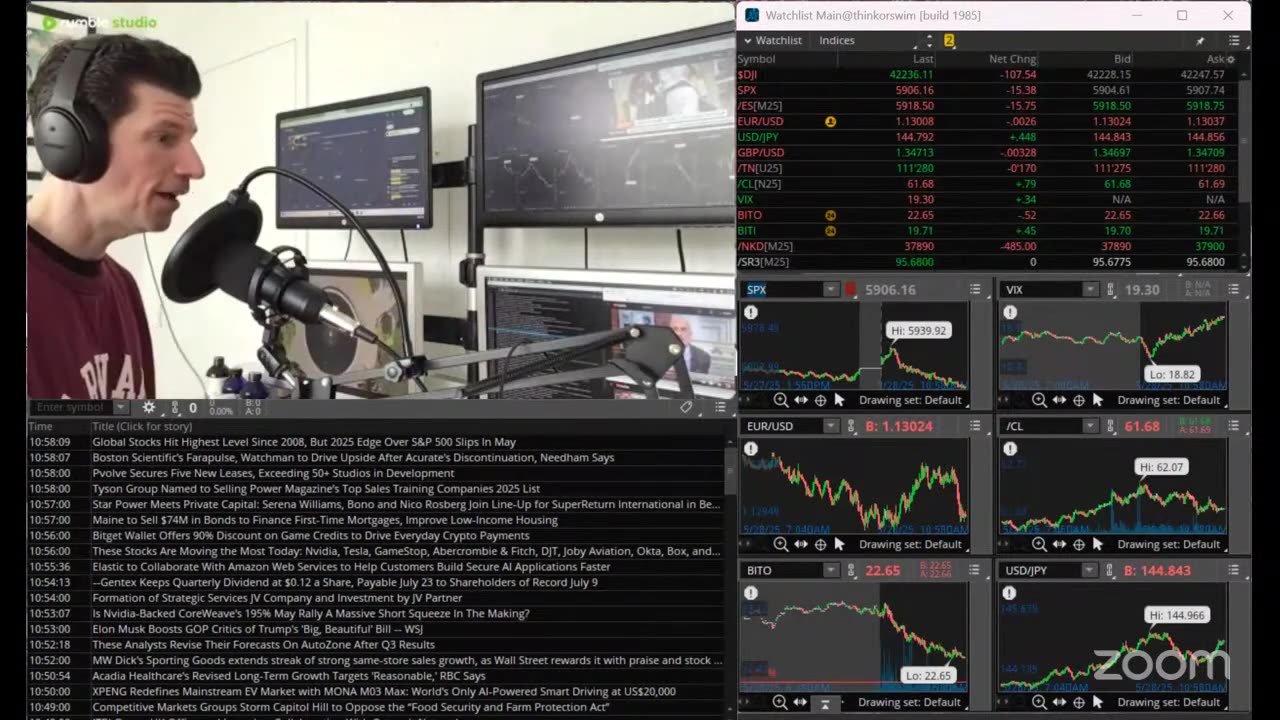The image size is (1280, 720).
Task: Click the hamburger menu icon on SPX chart
Action: (975, 289)
